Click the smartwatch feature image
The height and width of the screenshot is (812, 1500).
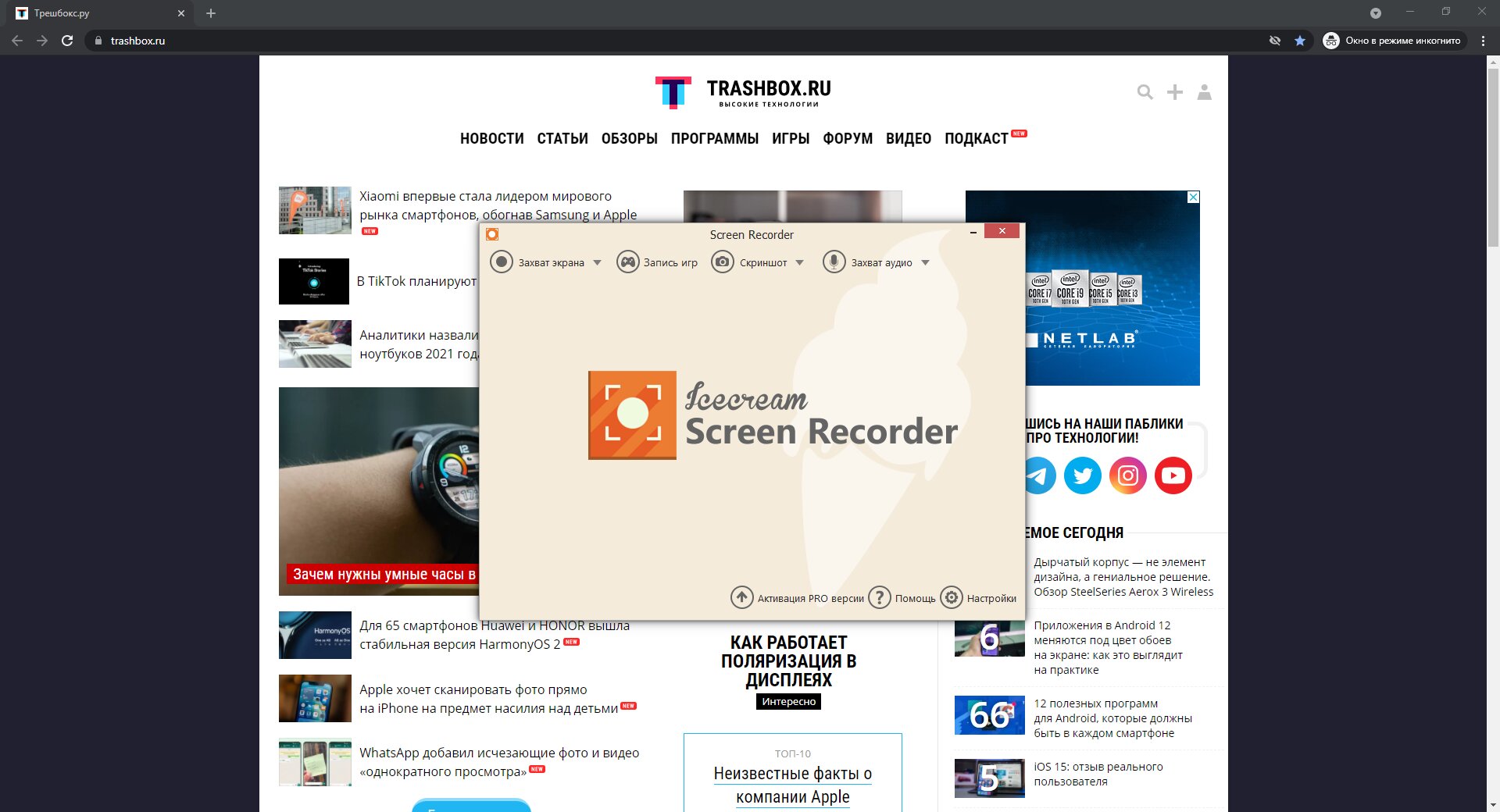[x=379, y=491]
